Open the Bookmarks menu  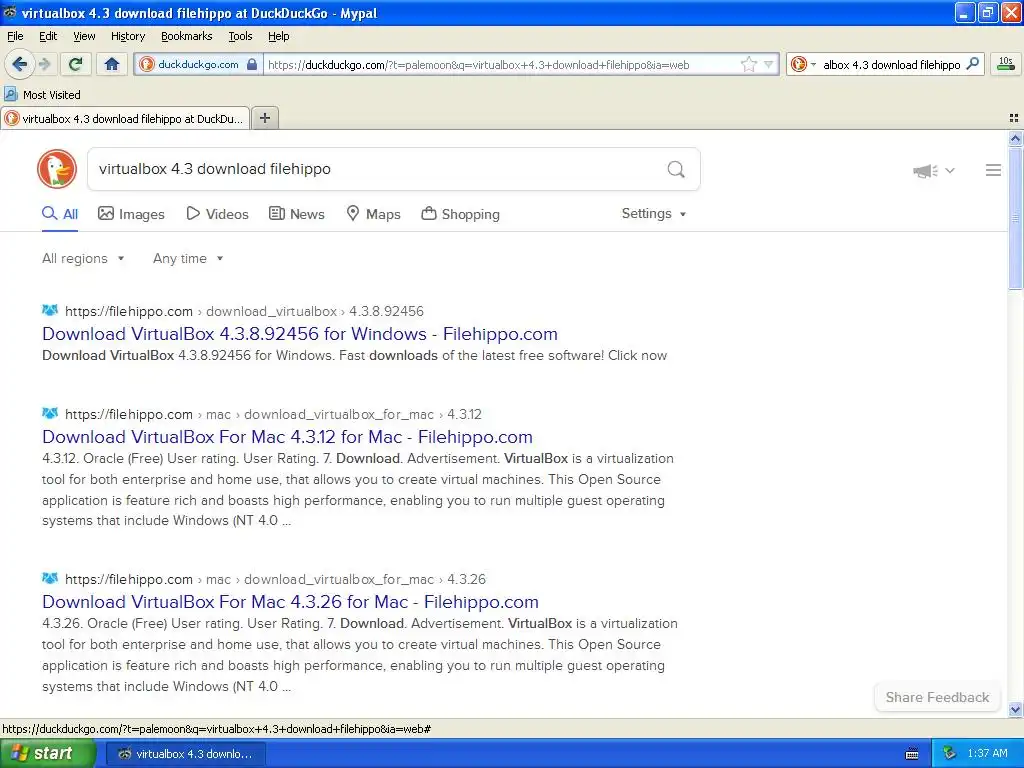[x=186, y=36]
